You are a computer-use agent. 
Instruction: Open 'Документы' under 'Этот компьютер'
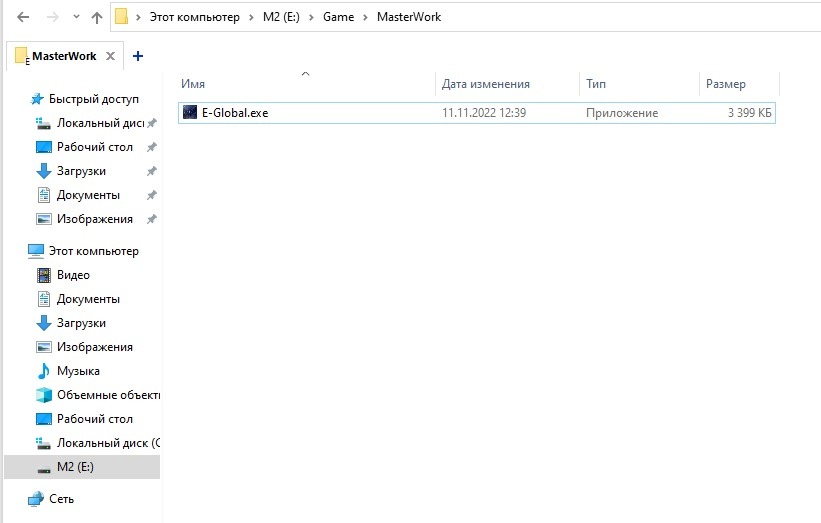(88, 299)
